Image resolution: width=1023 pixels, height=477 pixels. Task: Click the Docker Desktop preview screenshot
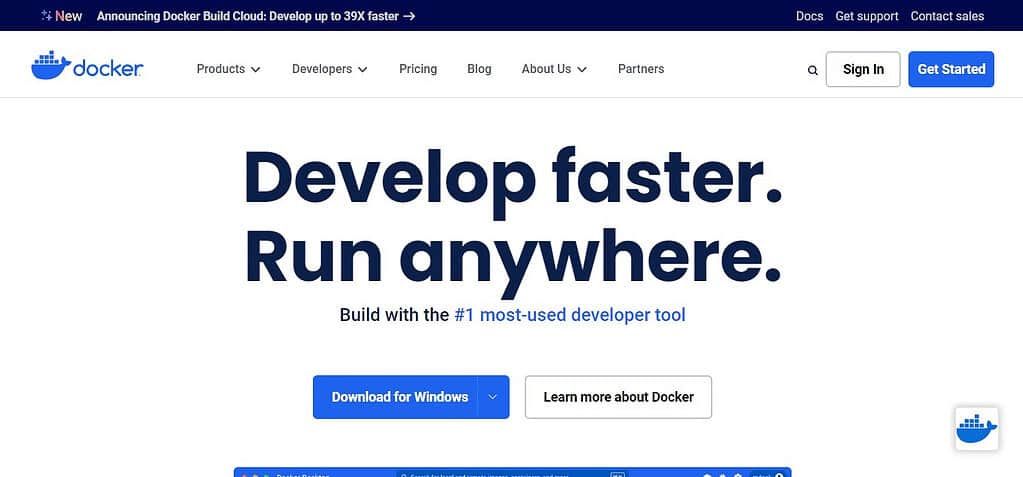512,472
